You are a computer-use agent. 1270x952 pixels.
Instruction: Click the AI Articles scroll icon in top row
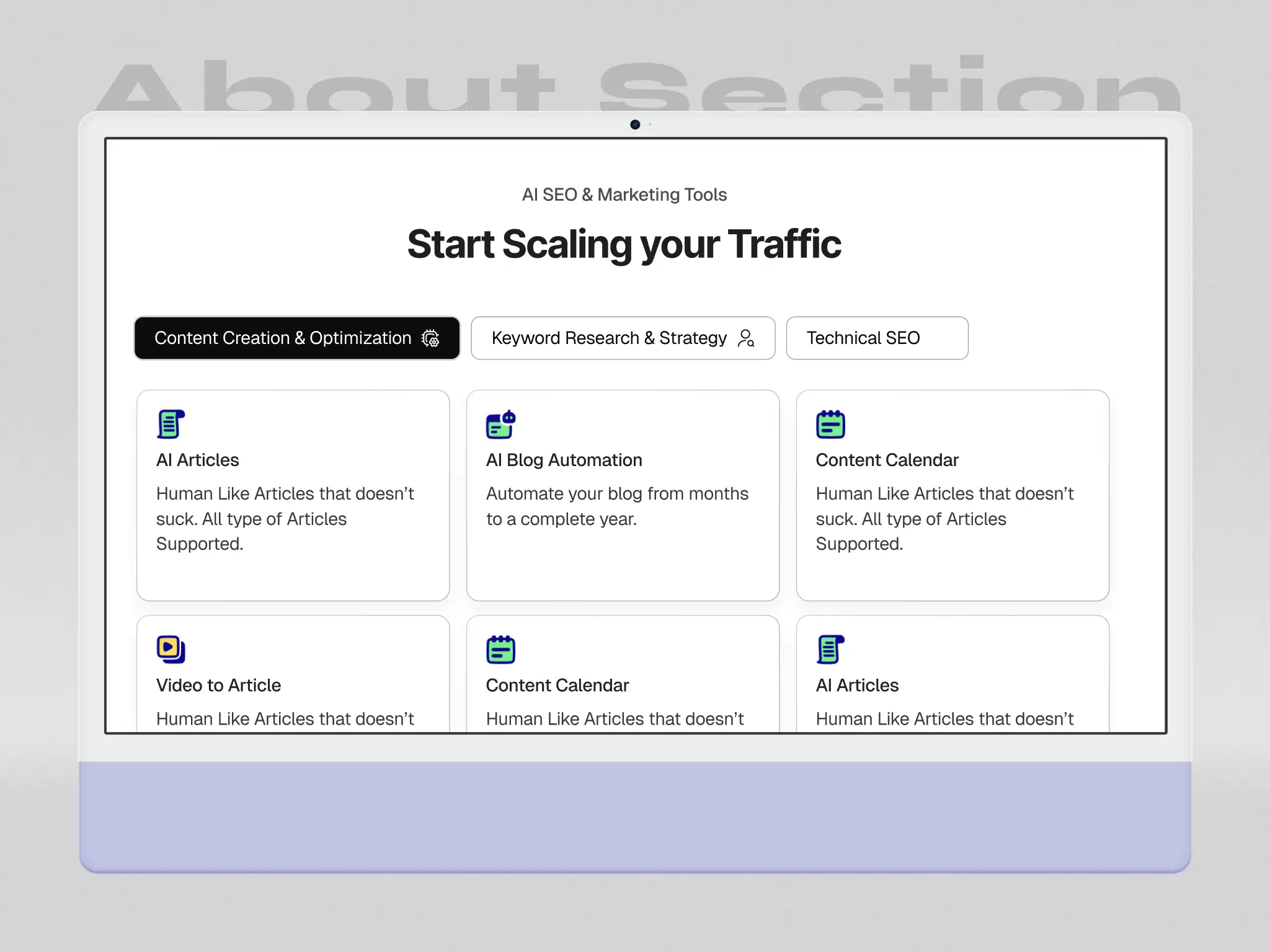171,424
